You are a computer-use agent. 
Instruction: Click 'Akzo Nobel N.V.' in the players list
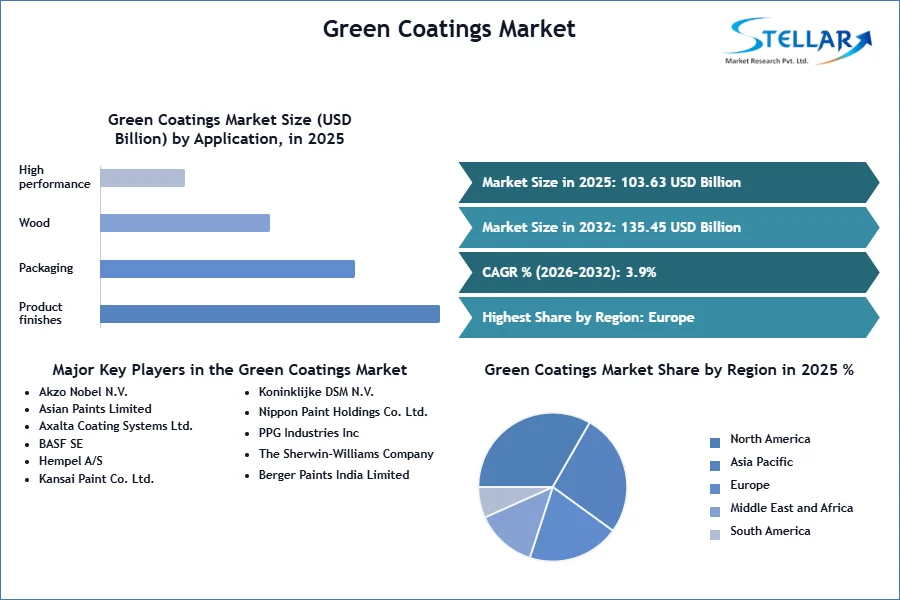coord(83,392)
